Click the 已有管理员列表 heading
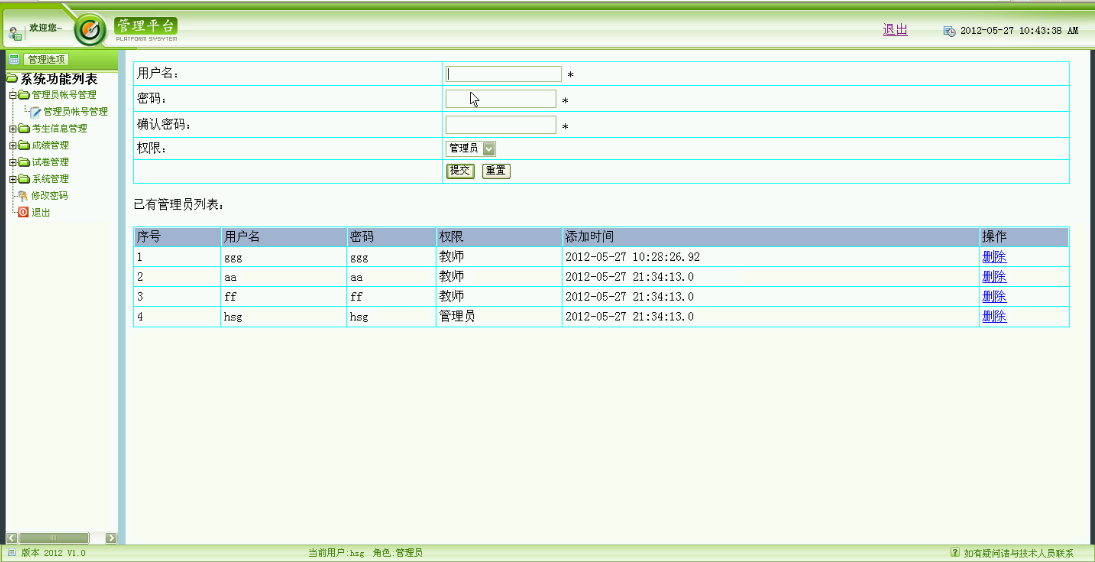This screenshot has height=562, width=1095. point(179,205)
